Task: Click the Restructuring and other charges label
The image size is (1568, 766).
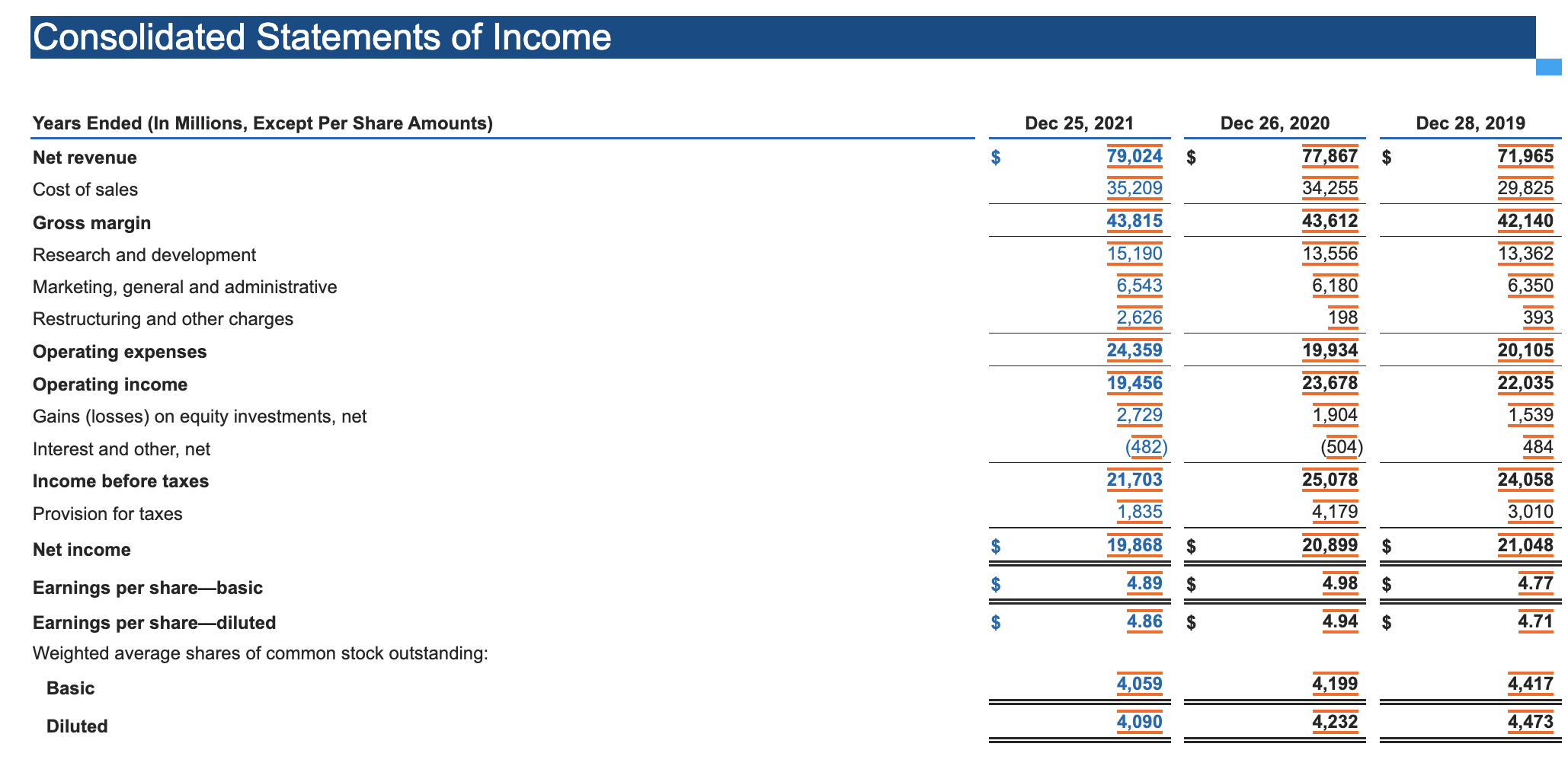Action: tap(162, 318)
